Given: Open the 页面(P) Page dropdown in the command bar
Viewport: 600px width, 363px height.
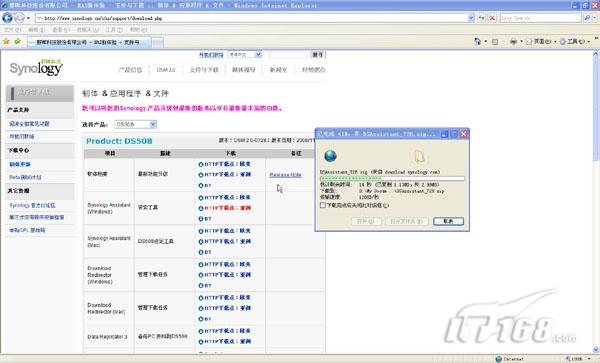Looking at the screenshot, I should pos(541,41).
